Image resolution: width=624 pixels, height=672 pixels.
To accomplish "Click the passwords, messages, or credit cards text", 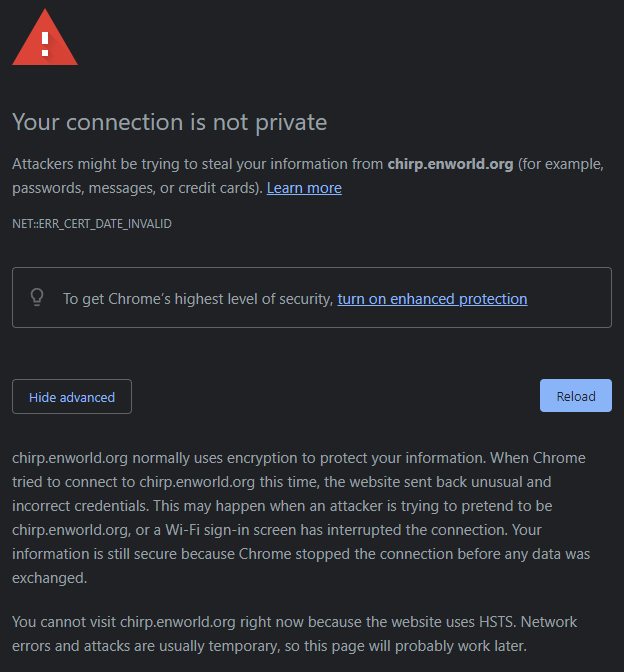I will (x=135, y=188).
